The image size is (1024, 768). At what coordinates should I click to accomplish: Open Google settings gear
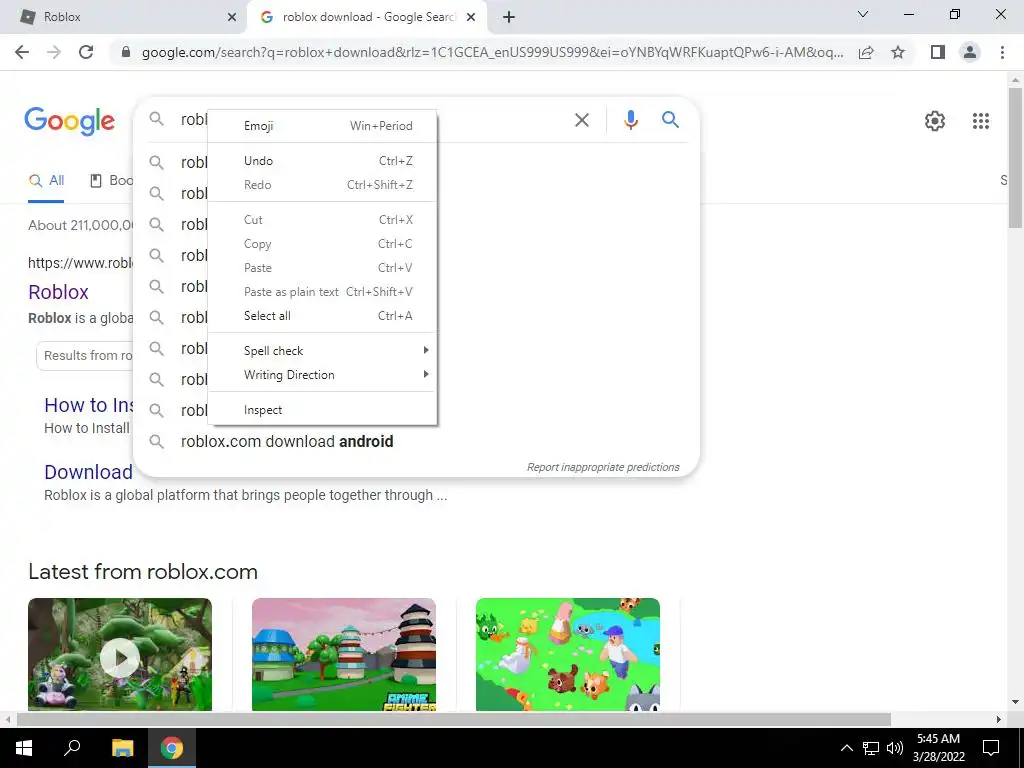935,121
